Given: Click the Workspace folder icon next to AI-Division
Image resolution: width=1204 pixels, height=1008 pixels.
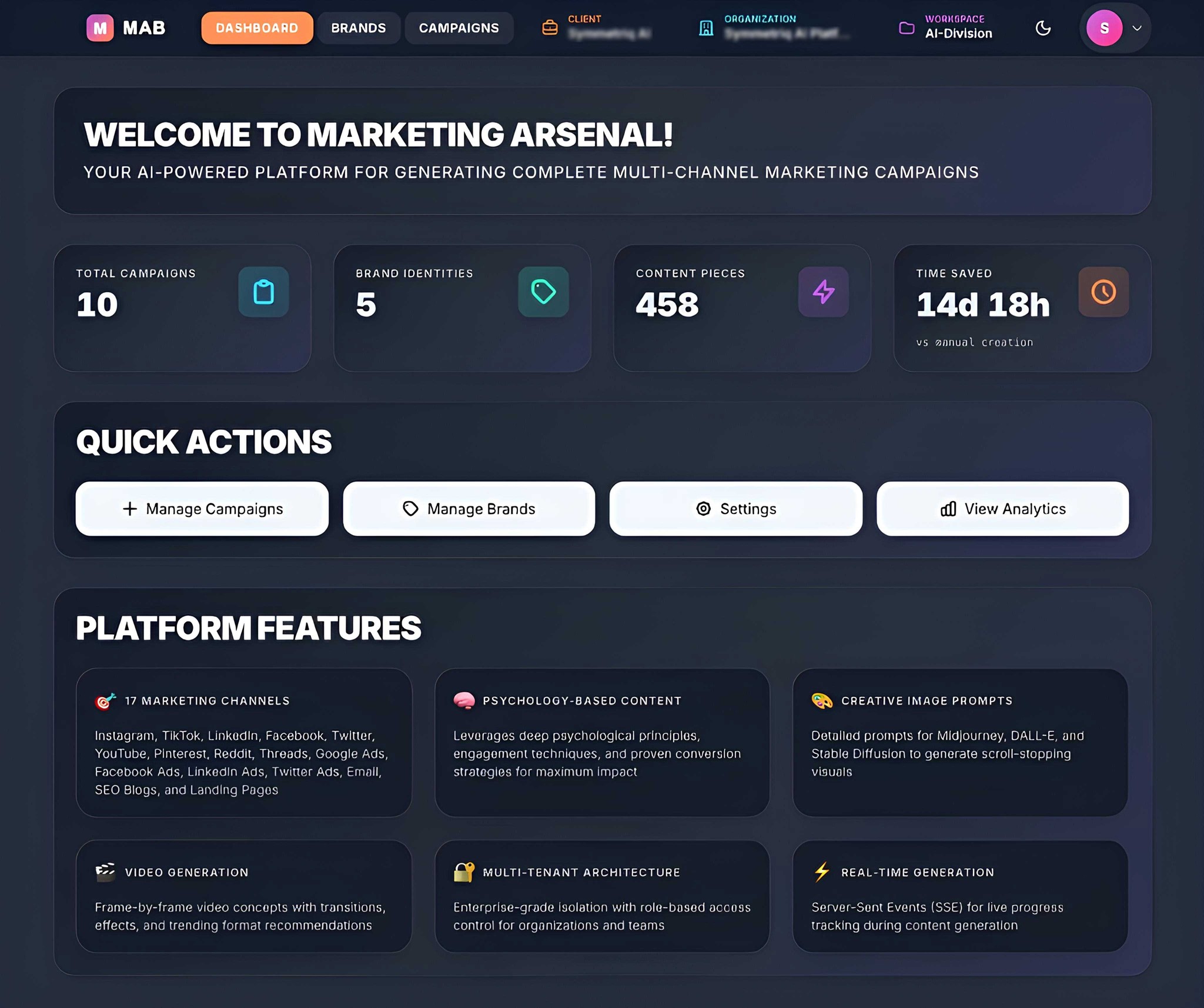Looking at the screenshot, I should click(904, 28).
